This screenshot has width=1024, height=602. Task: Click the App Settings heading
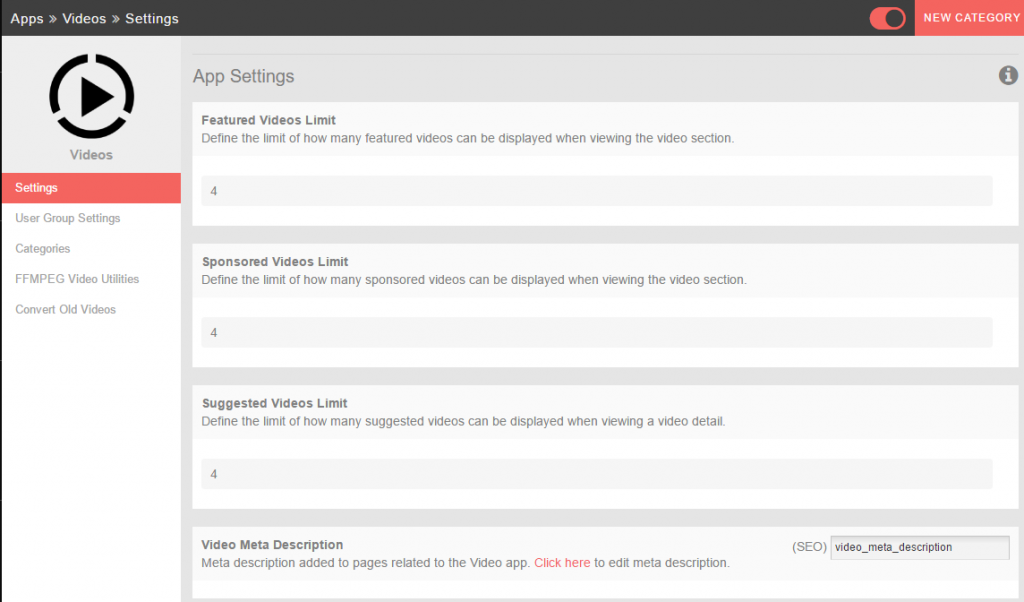[244, 77]
